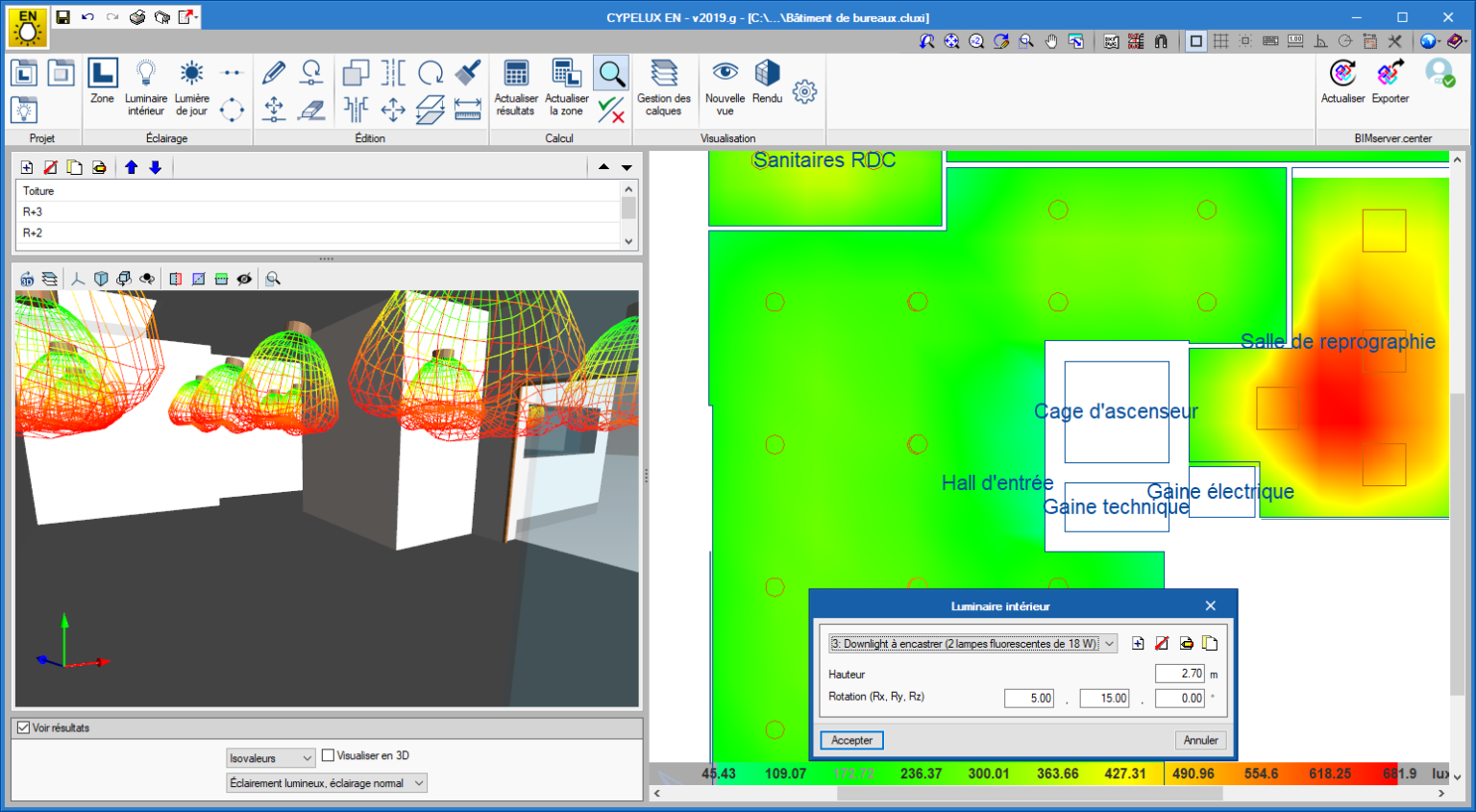Expand the Éclairement lumineux dropdown

326,783
